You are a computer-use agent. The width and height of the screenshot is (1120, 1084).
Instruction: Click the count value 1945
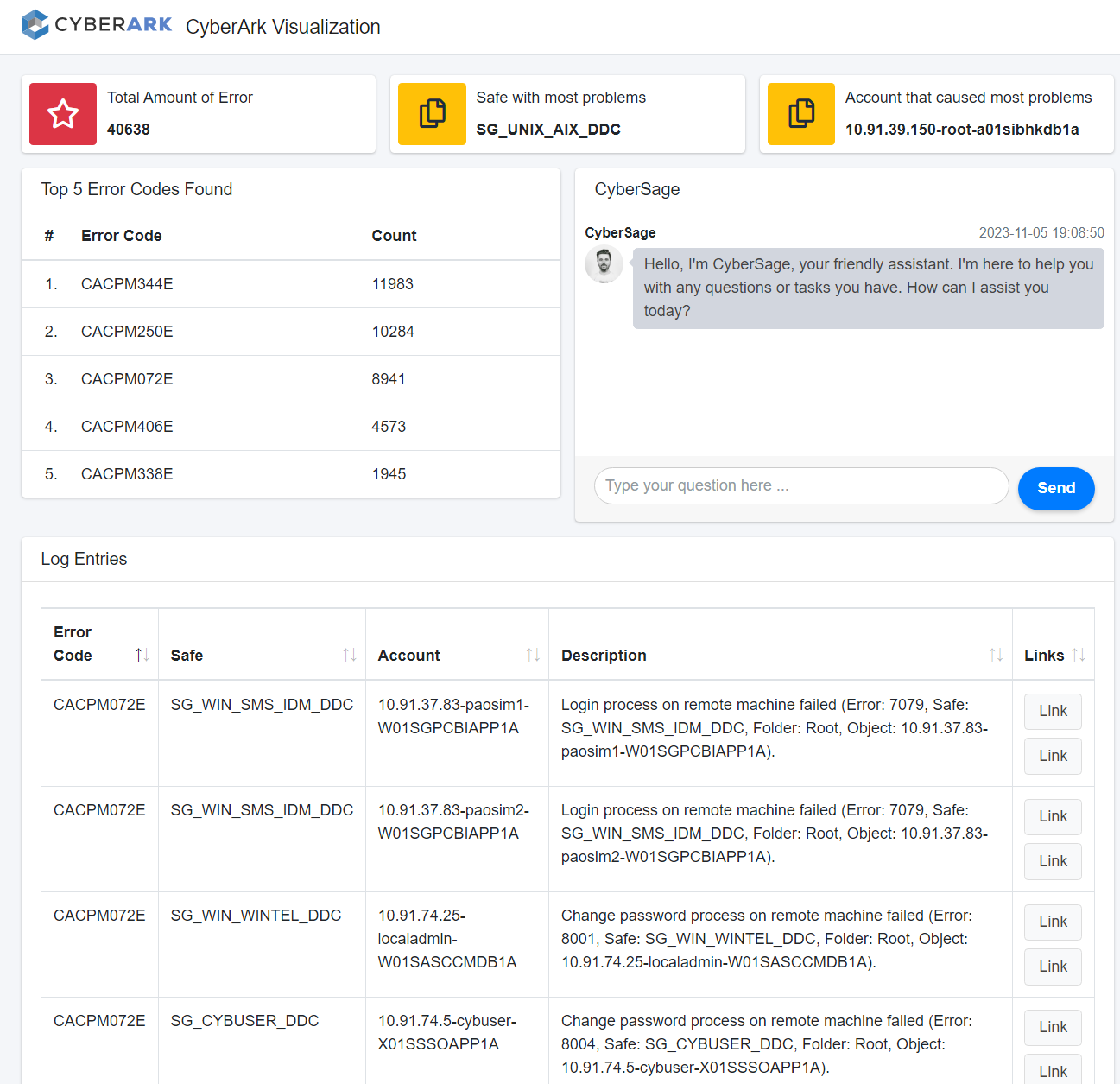[x=389, y=474]
